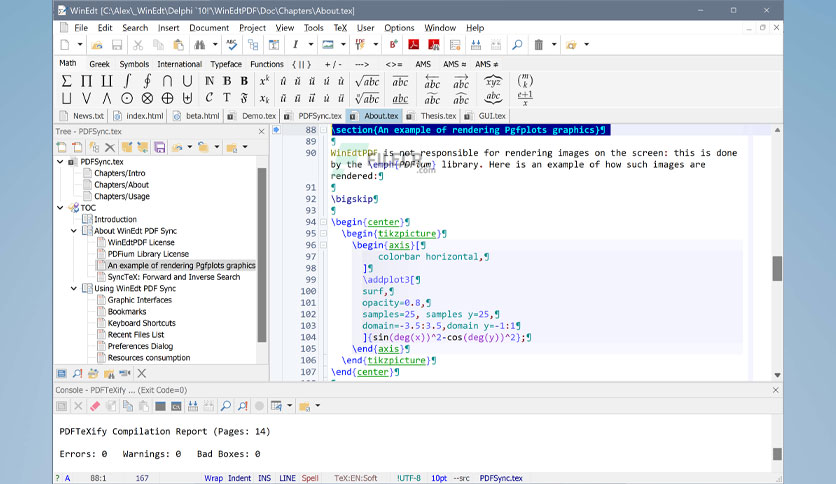Insert the summation symbol from Math toolbar
This screenshot has height=484, width=836.
pos(66,81)
